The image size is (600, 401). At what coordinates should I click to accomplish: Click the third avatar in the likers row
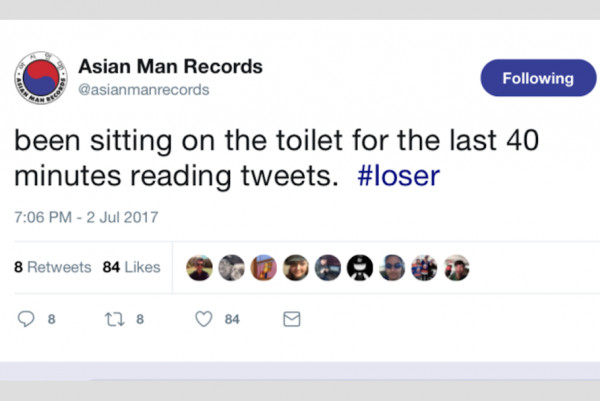coord(264,268)
